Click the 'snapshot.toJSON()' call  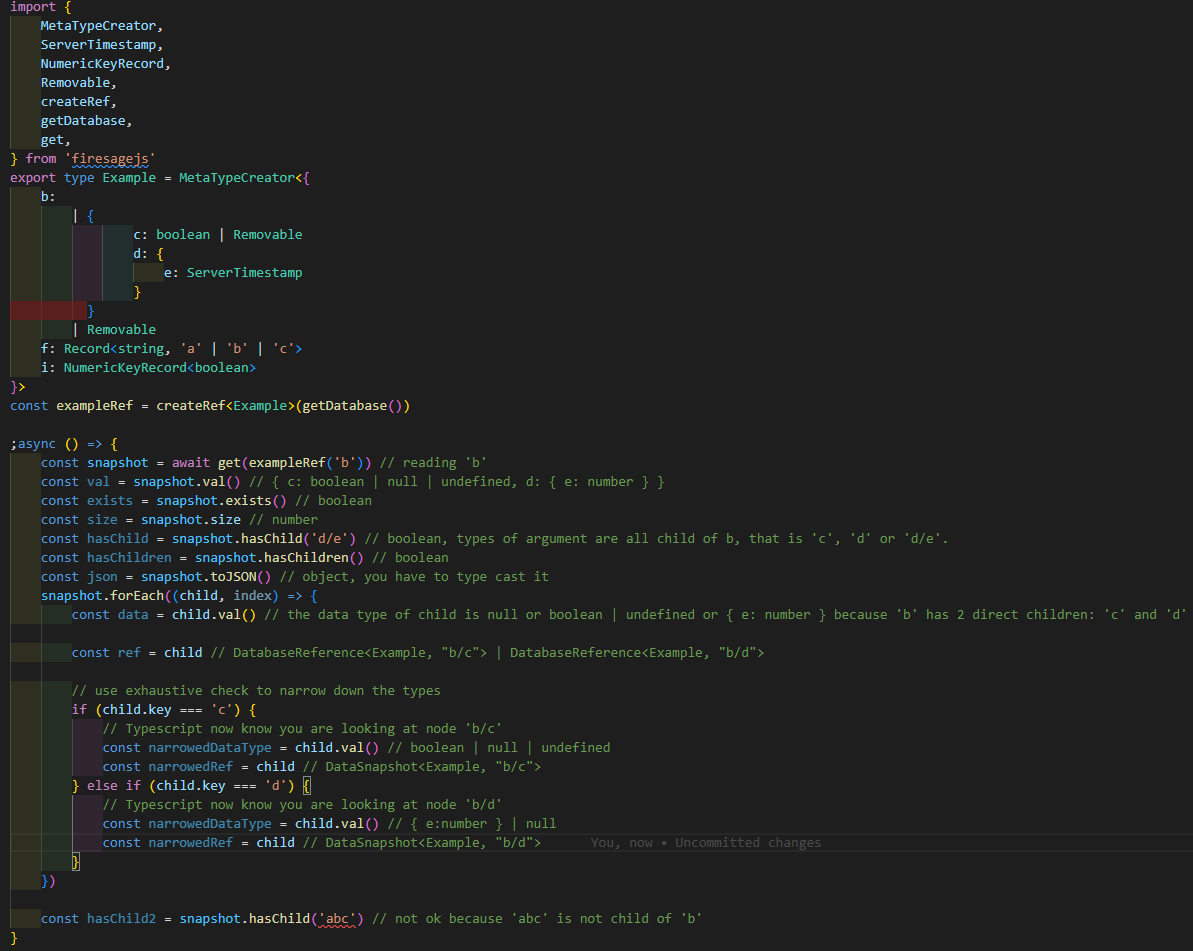[x=206, y=577]
